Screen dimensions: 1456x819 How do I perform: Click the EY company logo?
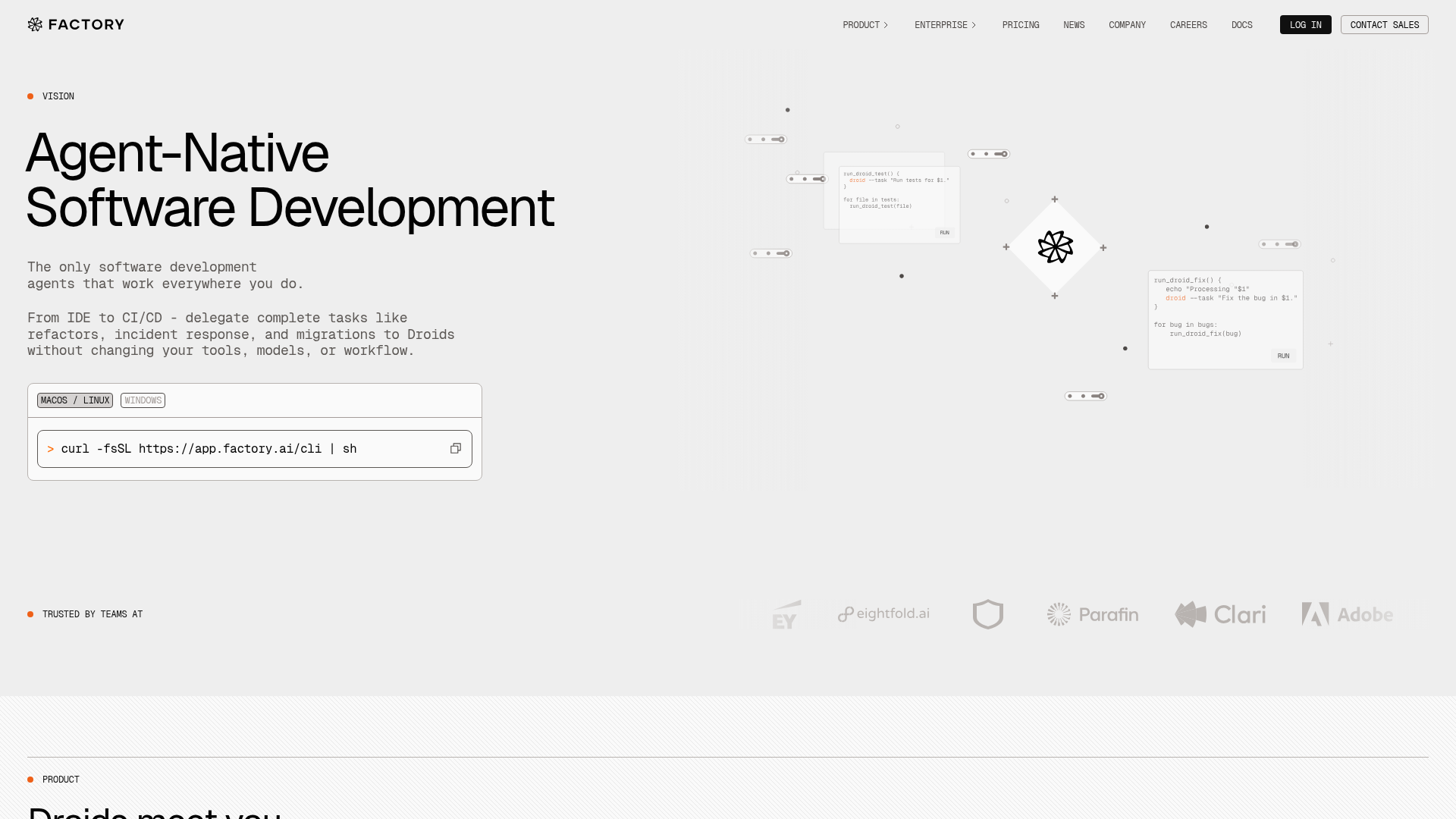(x=786, y=614)
